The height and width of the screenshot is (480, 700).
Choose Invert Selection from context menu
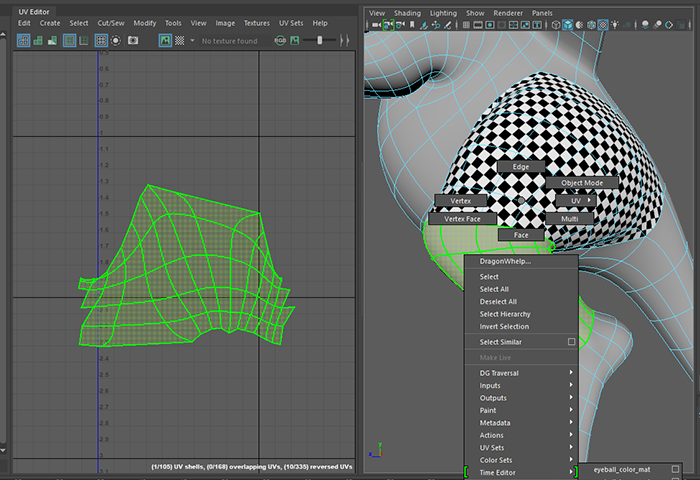[x=504, y=326]
